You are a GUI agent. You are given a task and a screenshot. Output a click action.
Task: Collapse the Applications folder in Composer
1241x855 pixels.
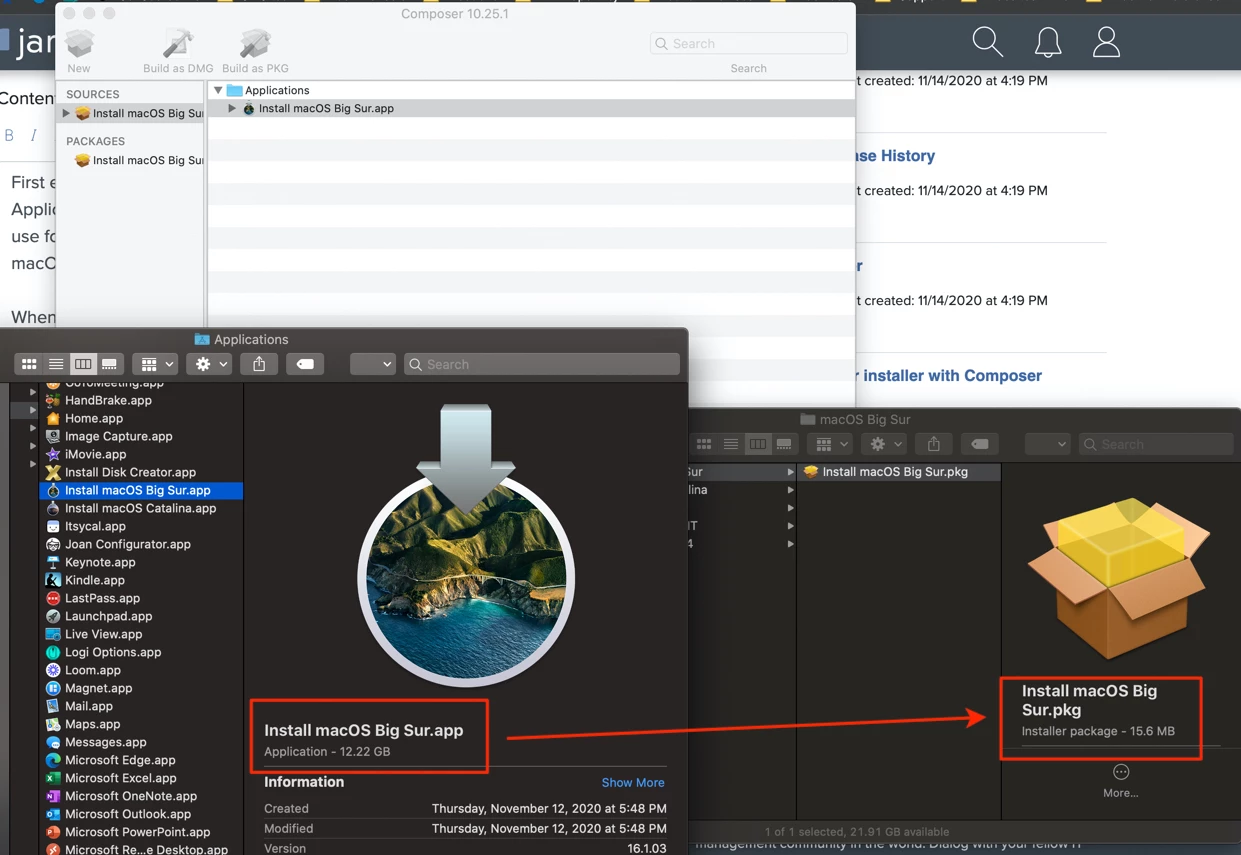218,90
